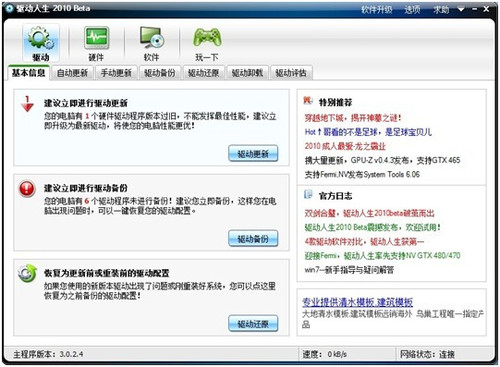Open 选项 in the title bar
500x367 pixels.
[x=412, y=9]
